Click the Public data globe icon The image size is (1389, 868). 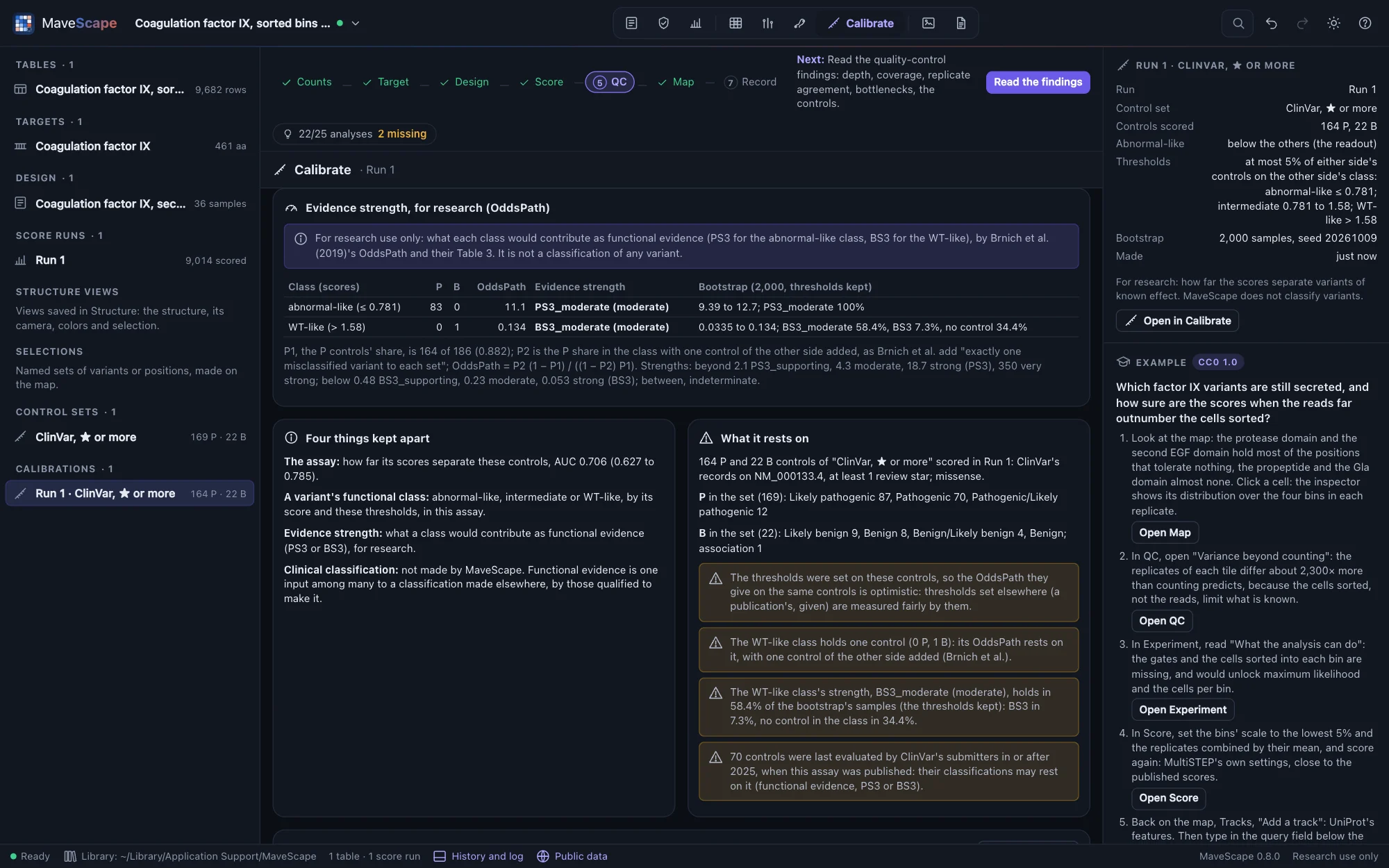[543, 856]
